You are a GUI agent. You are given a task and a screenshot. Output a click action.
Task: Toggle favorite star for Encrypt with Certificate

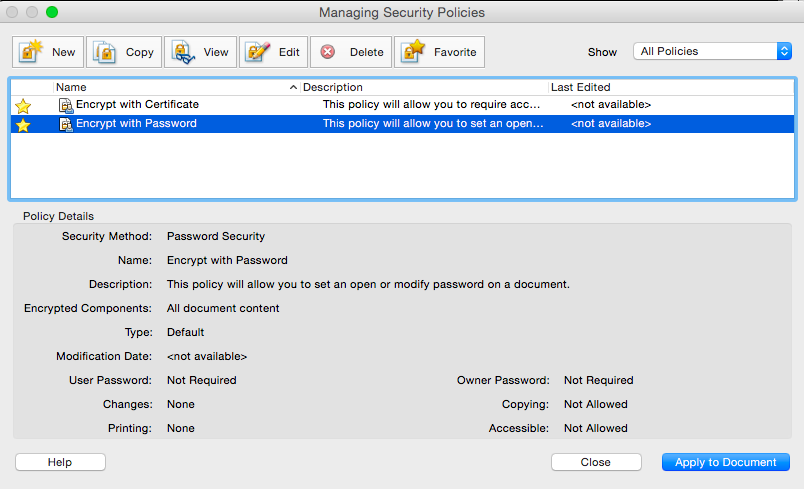[x=23, y=105]
